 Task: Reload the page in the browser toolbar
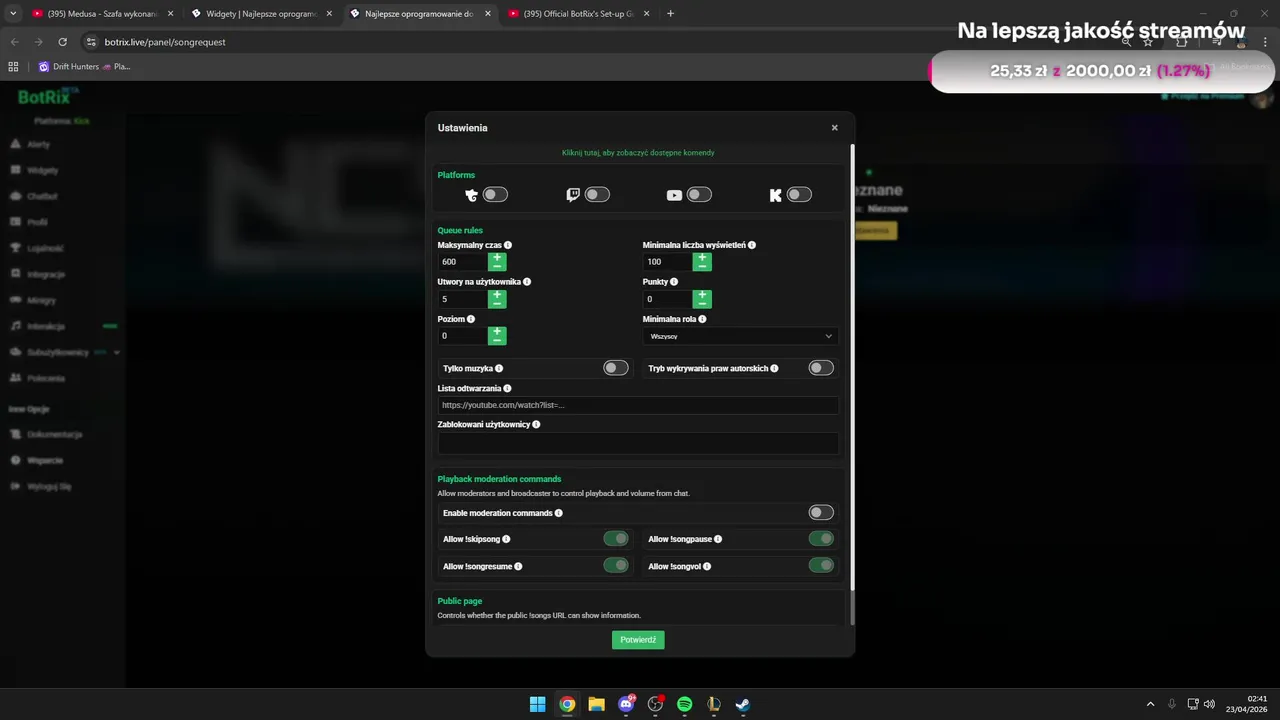click(62, 42)
